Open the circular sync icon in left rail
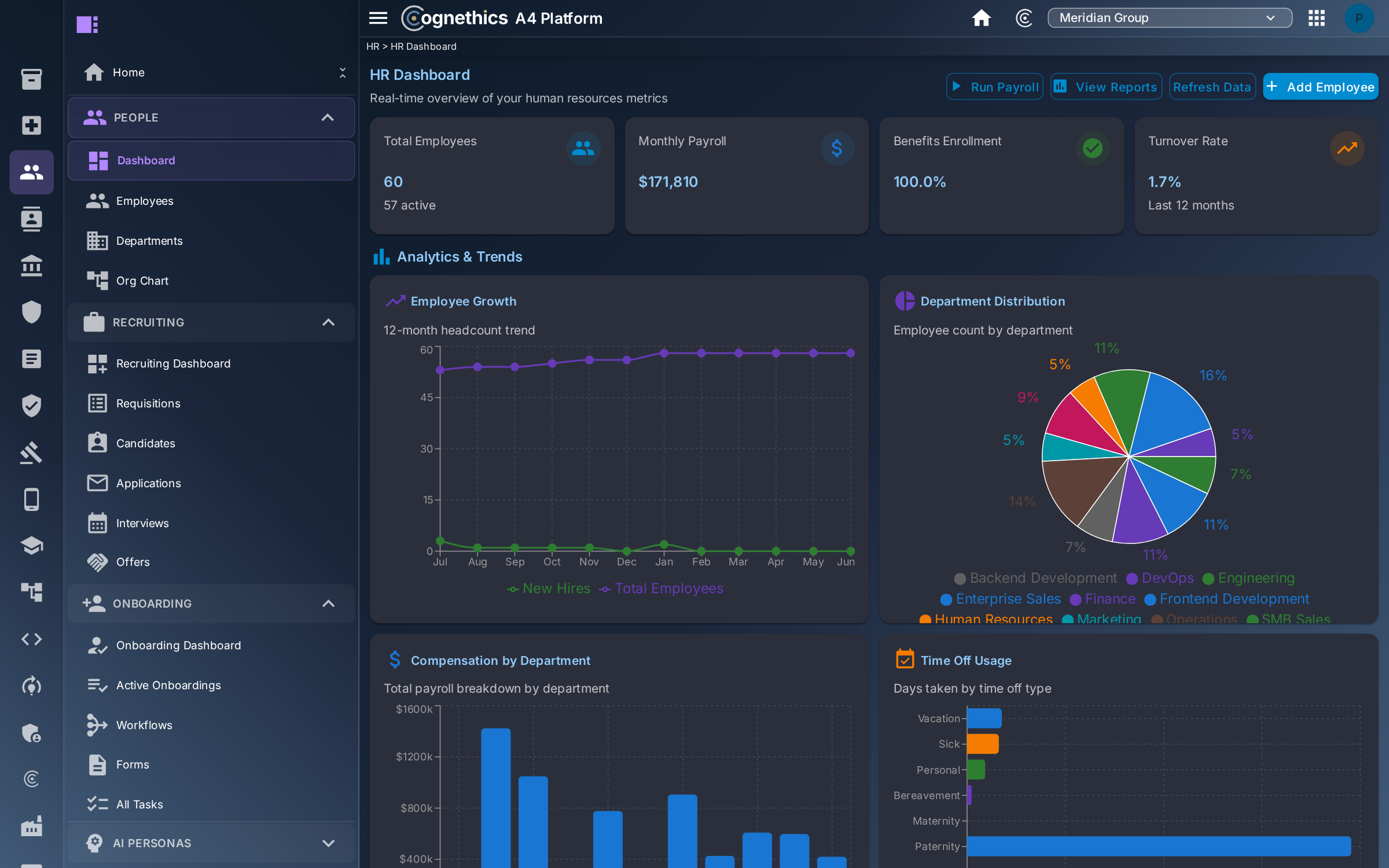This screenshot has width=1389, height=868. coord(31,686)
